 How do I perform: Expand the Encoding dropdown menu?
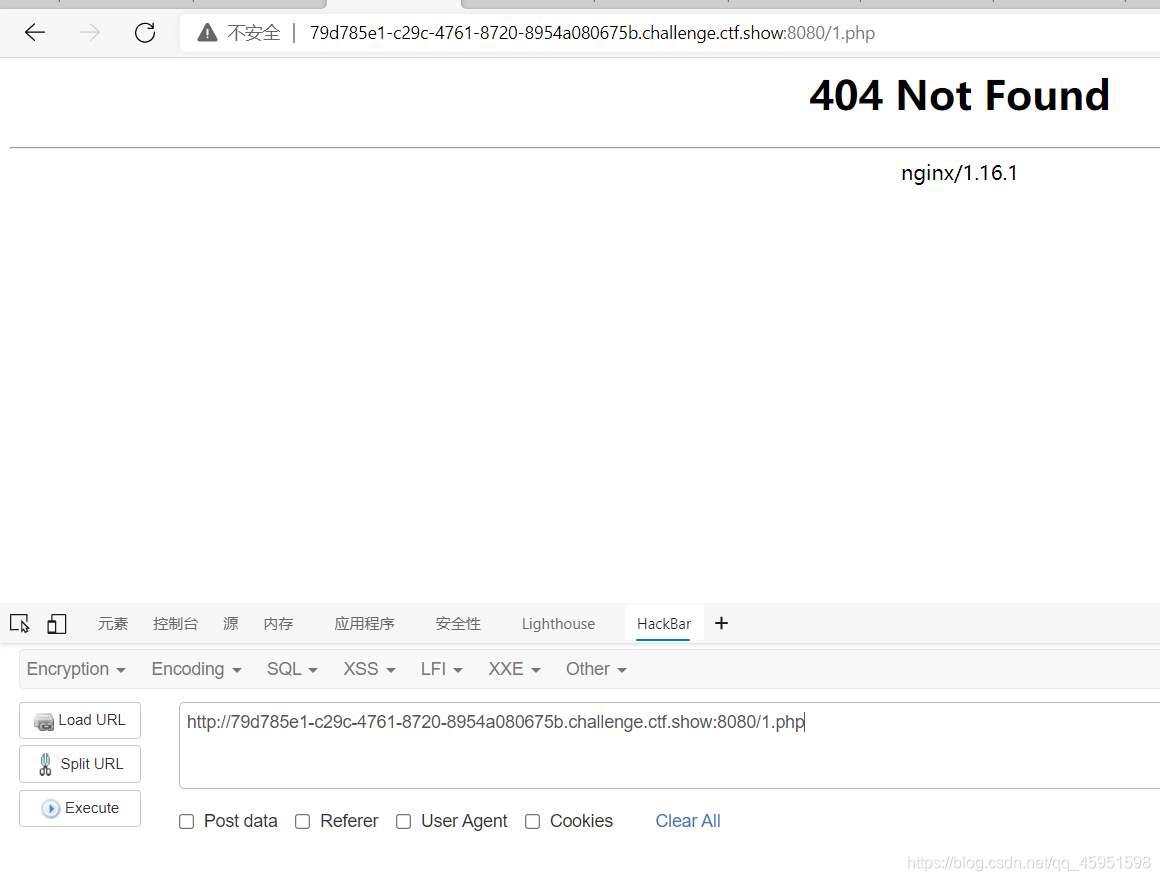pos(197,669)
